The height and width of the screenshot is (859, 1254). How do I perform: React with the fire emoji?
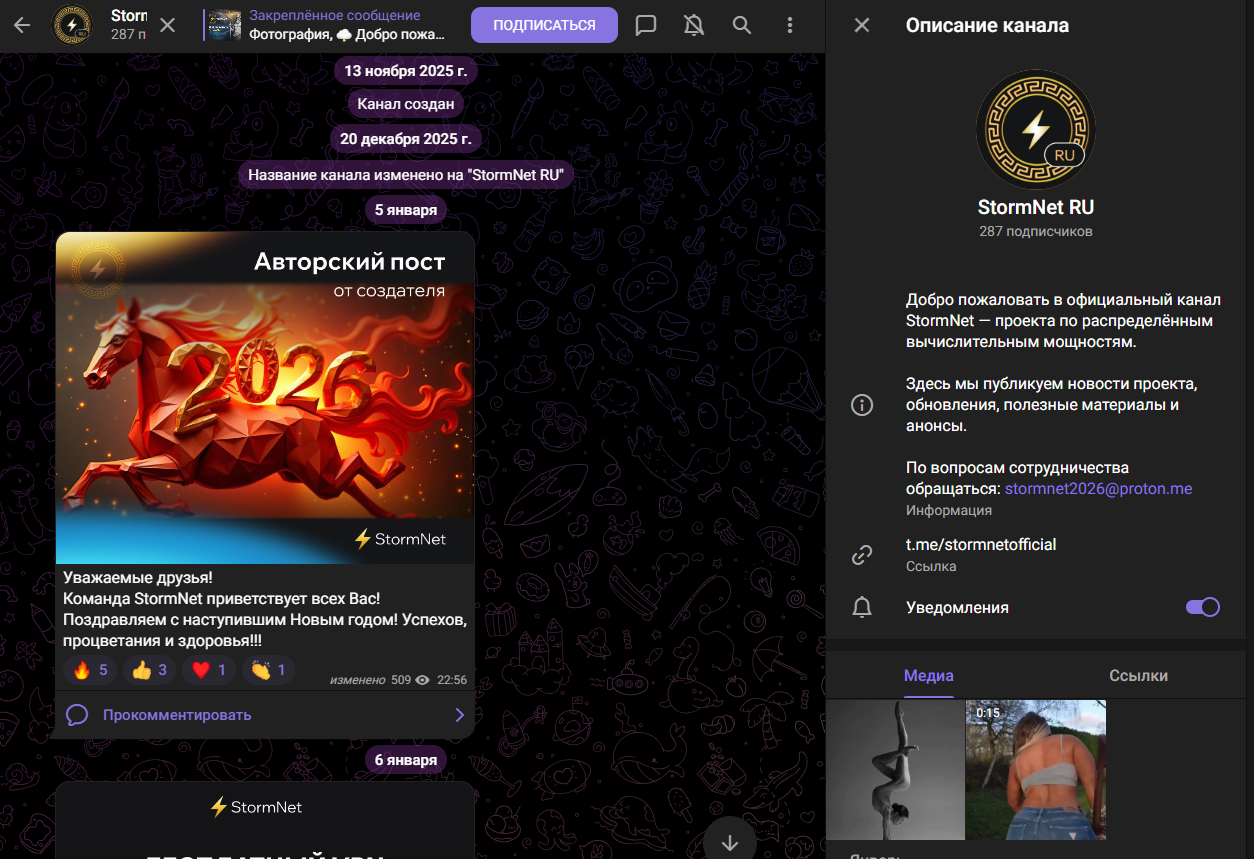[x=90, y=670]
